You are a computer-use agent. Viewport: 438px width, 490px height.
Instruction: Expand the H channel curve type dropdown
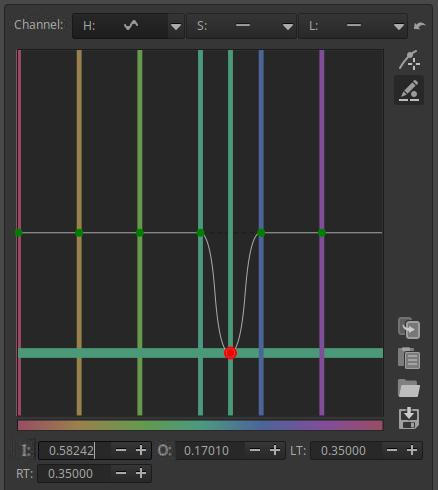pyautogui.click(x=176, y=26)
